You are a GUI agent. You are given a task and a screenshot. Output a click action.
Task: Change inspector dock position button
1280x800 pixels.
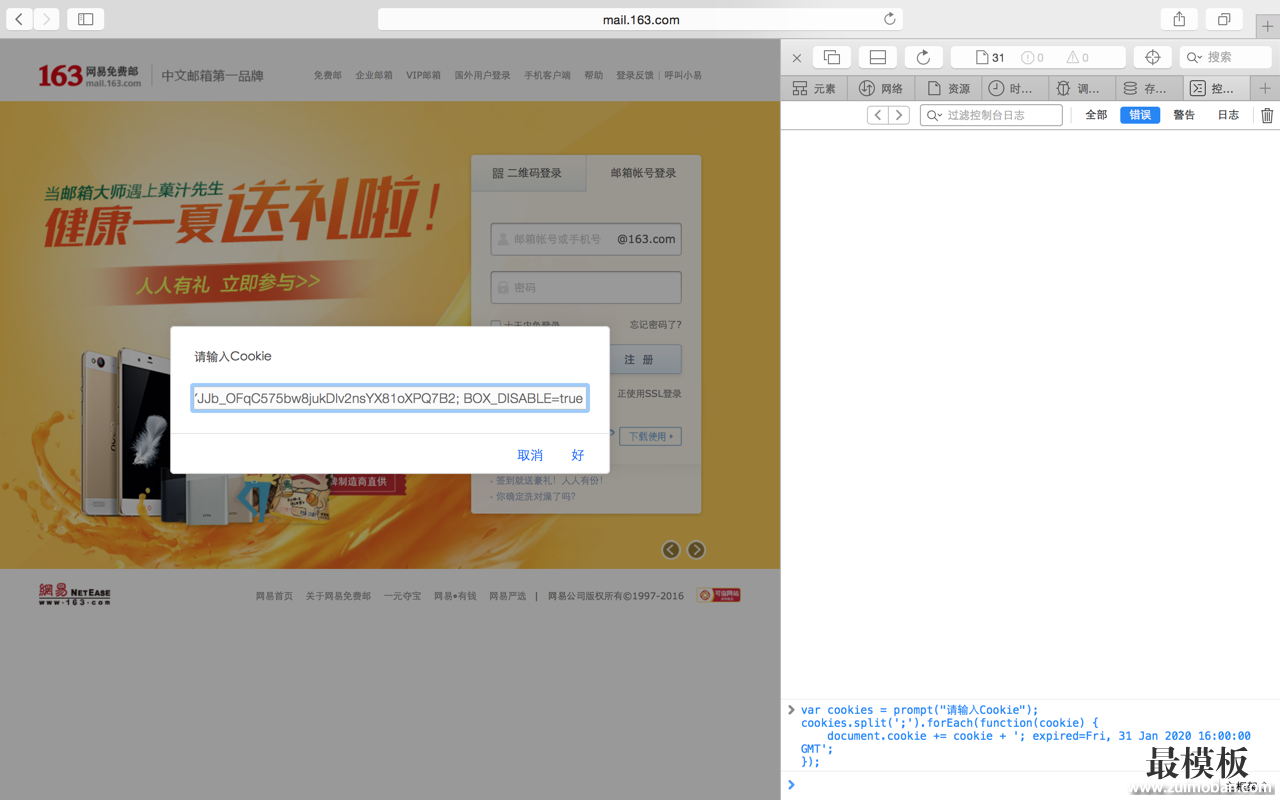(878, 57)
